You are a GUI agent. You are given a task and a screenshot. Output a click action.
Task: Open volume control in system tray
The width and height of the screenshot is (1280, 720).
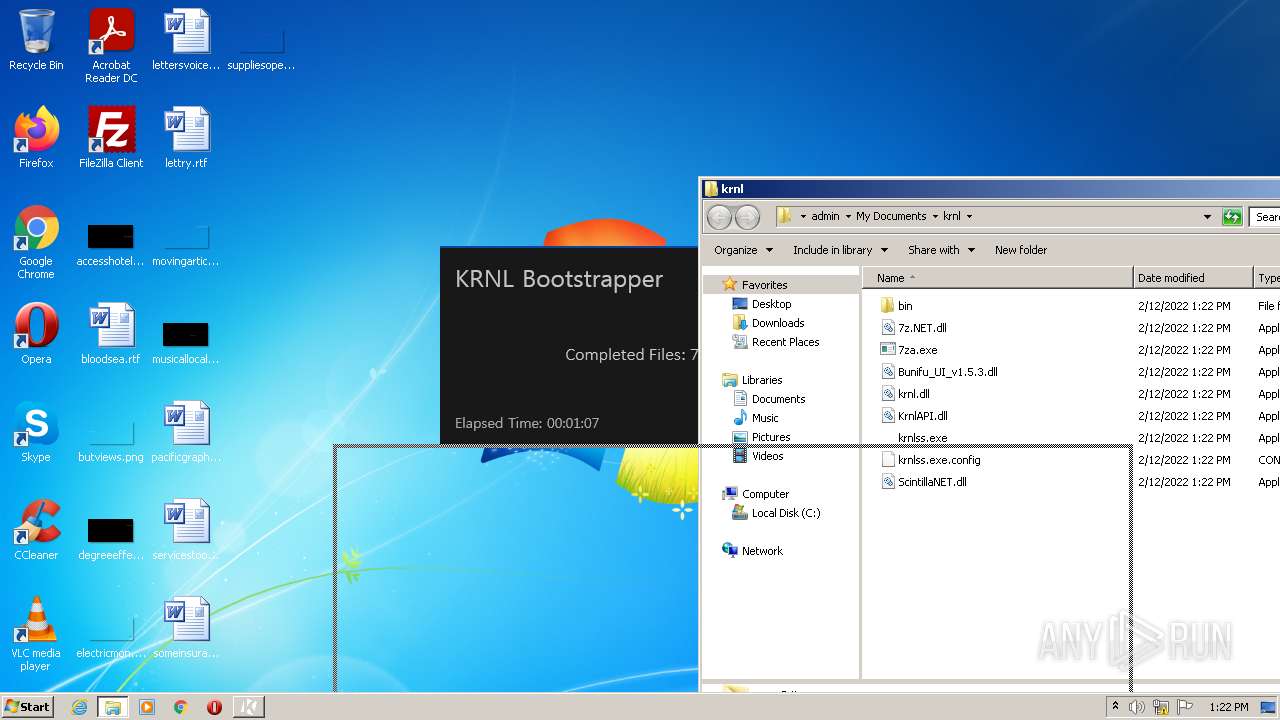(x=1137, y=707)
